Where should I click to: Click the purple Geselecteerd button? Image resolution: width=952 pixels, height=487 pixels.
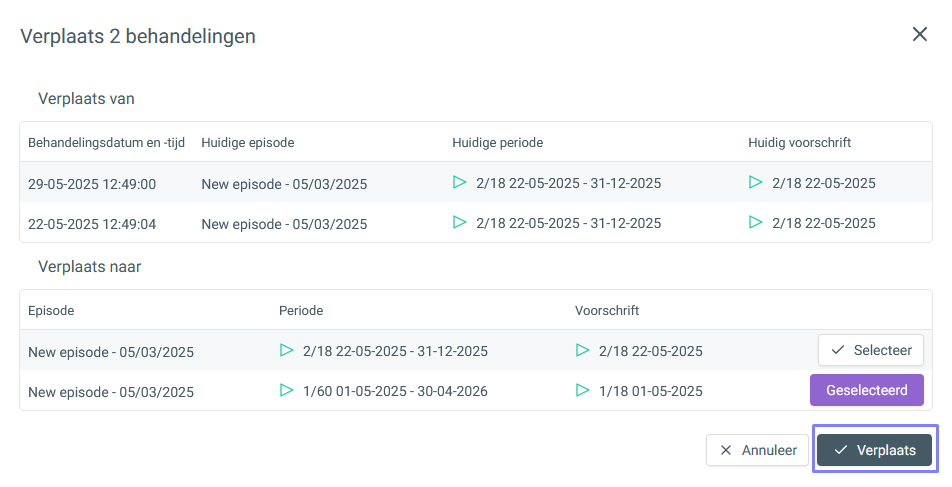point(866,390)
